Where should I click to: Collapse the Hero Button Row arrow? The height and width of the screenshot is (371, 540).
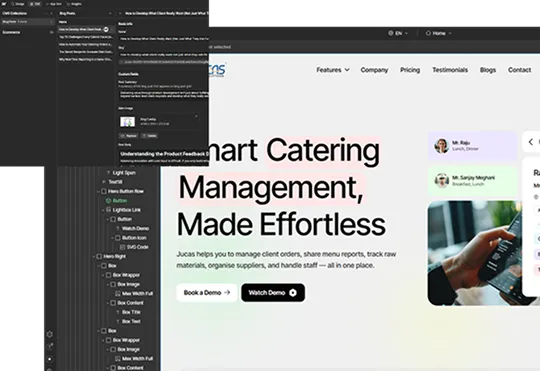pyautogui.click(x=98, y=191)
